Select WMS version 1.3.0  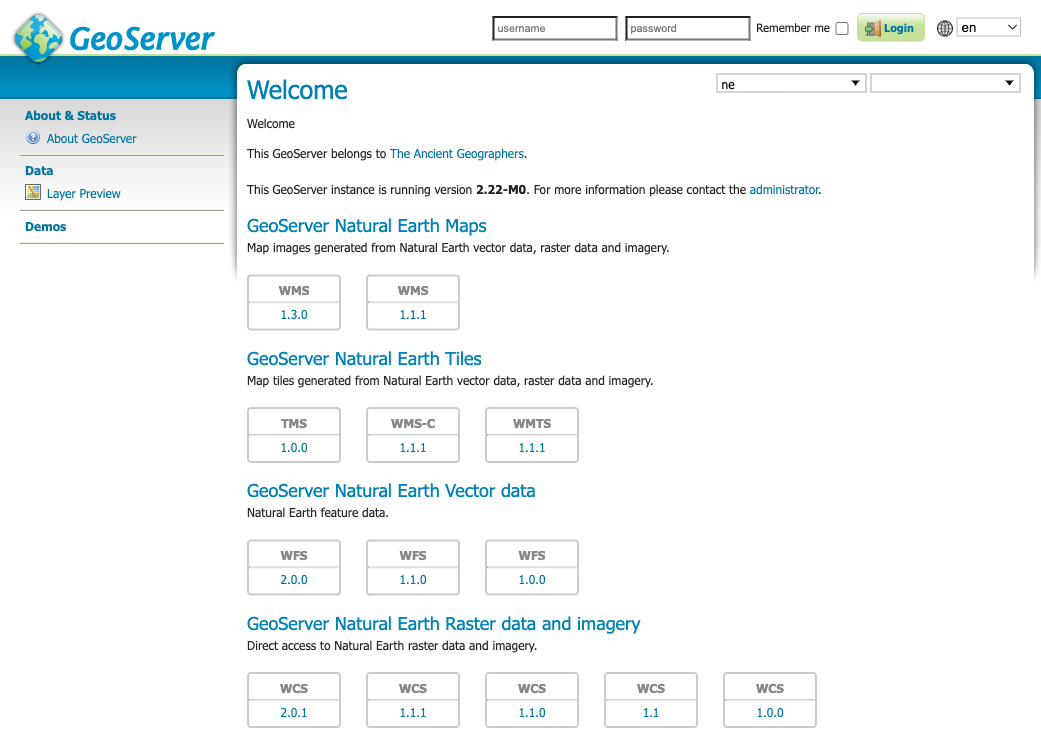(x=294, y=315)
